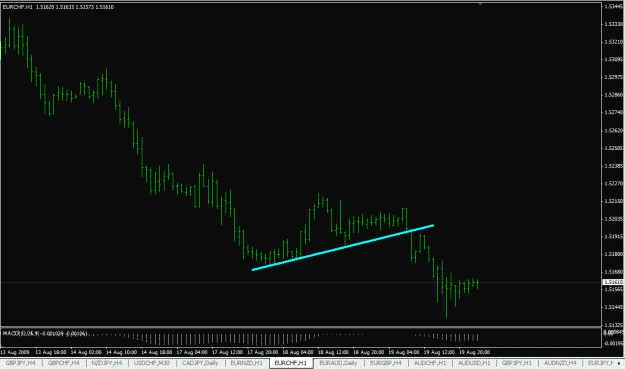
Task: Click the MACD indicator label
Action: click(45, 333)
